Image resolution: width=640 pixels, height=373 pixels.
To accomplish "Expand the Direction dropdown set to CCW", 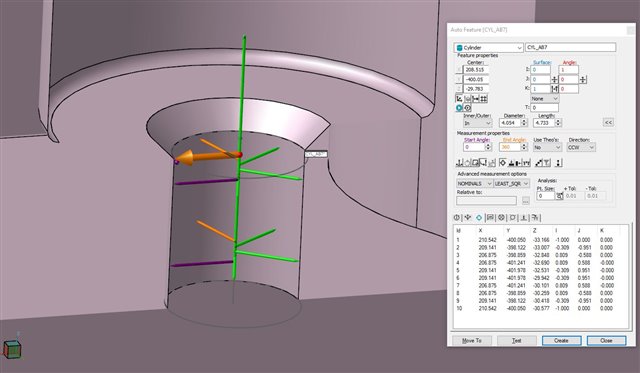I will click(x=581, y=147).
